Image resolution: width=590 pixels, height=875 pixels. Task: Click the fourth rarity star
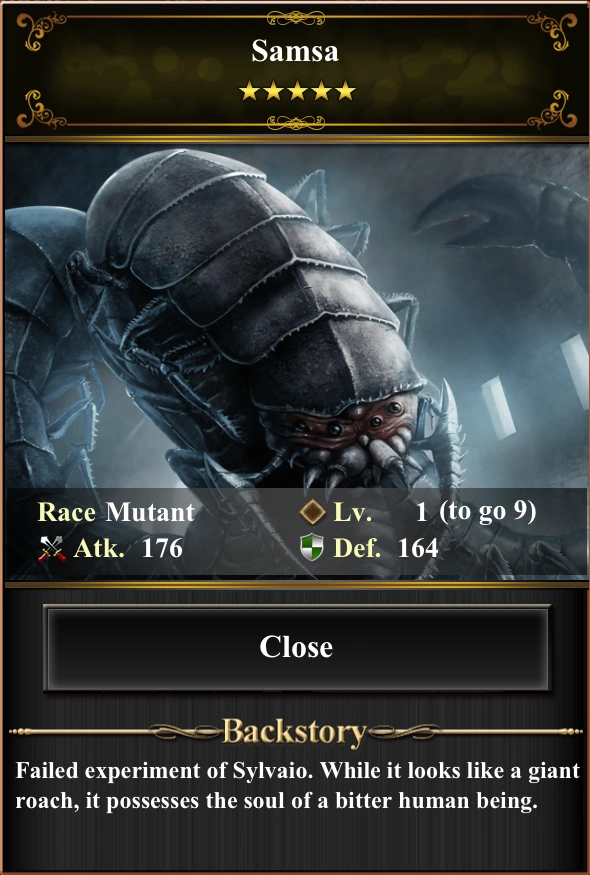[x=322, y=90]
